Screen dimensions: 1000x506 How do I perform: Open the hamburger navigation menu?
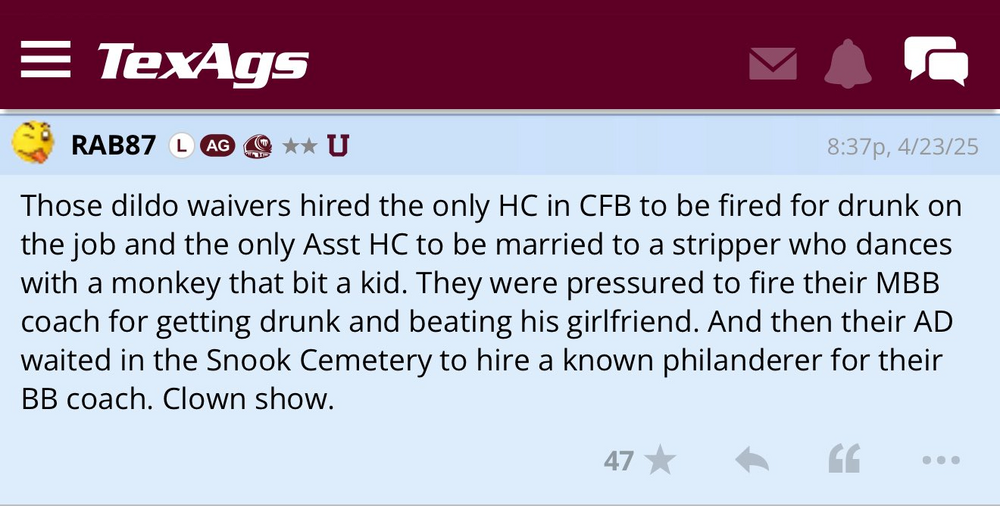click(x=46, y=61)
